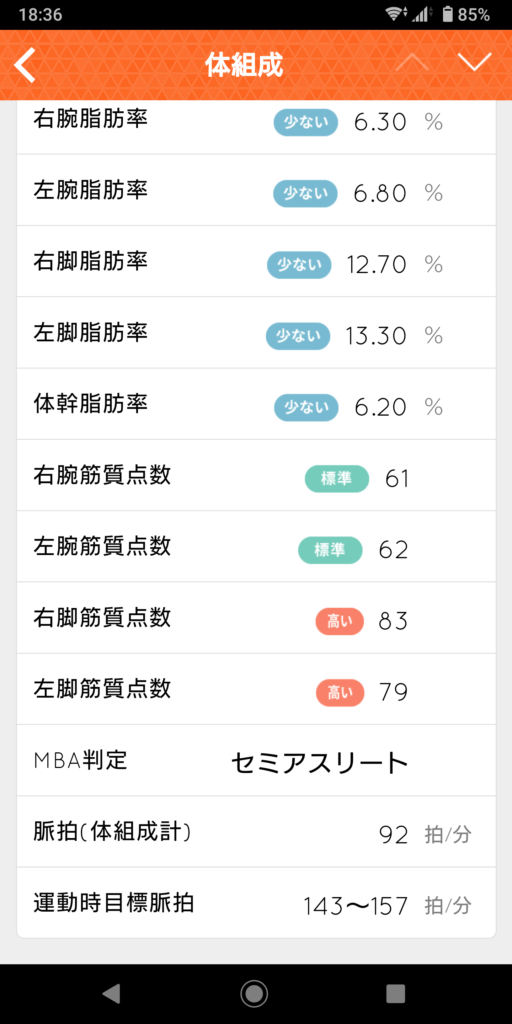Tap the 体組成 header title
This screenshot has height=1024, width=512.
244,65
